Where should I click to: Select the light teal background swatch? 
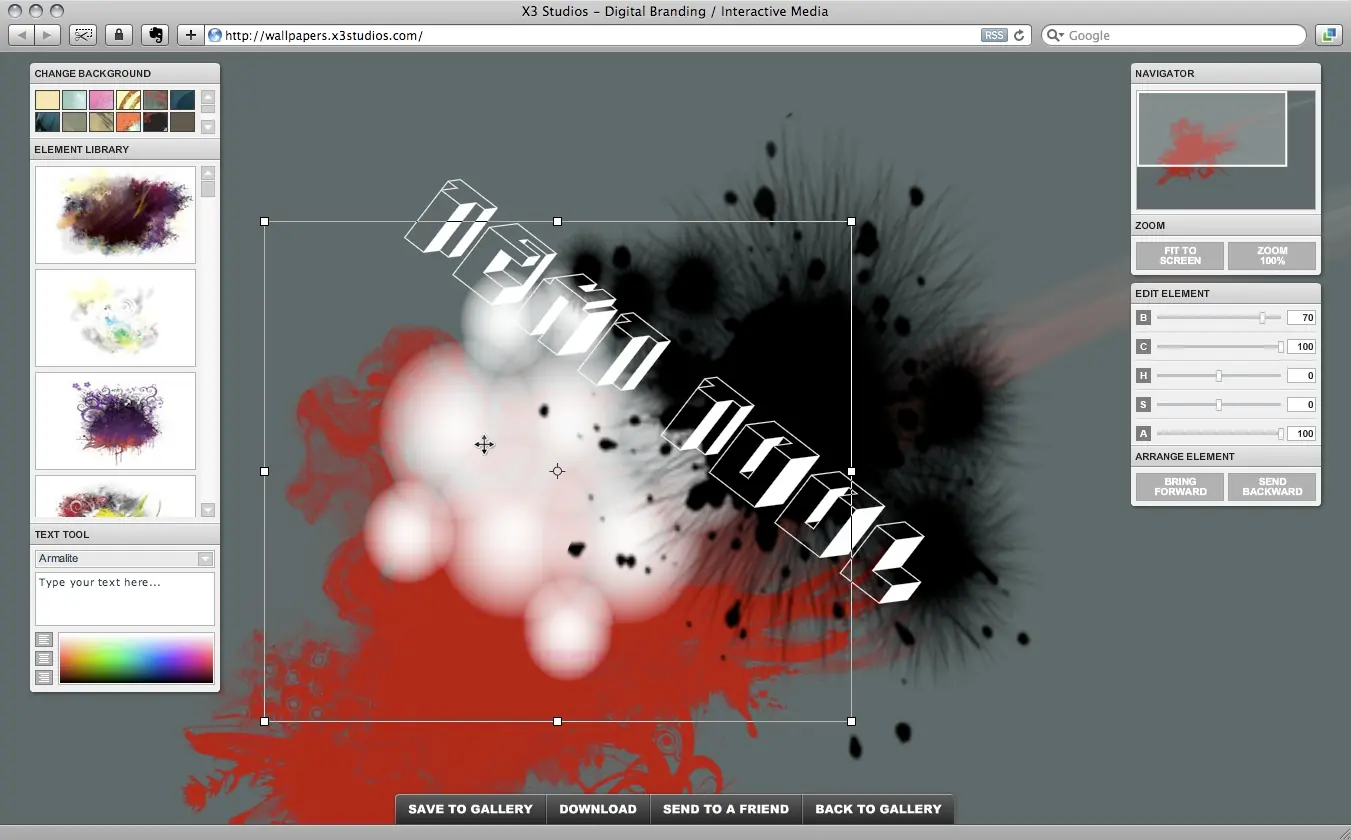pyautogui.click(x=74, y=100)
